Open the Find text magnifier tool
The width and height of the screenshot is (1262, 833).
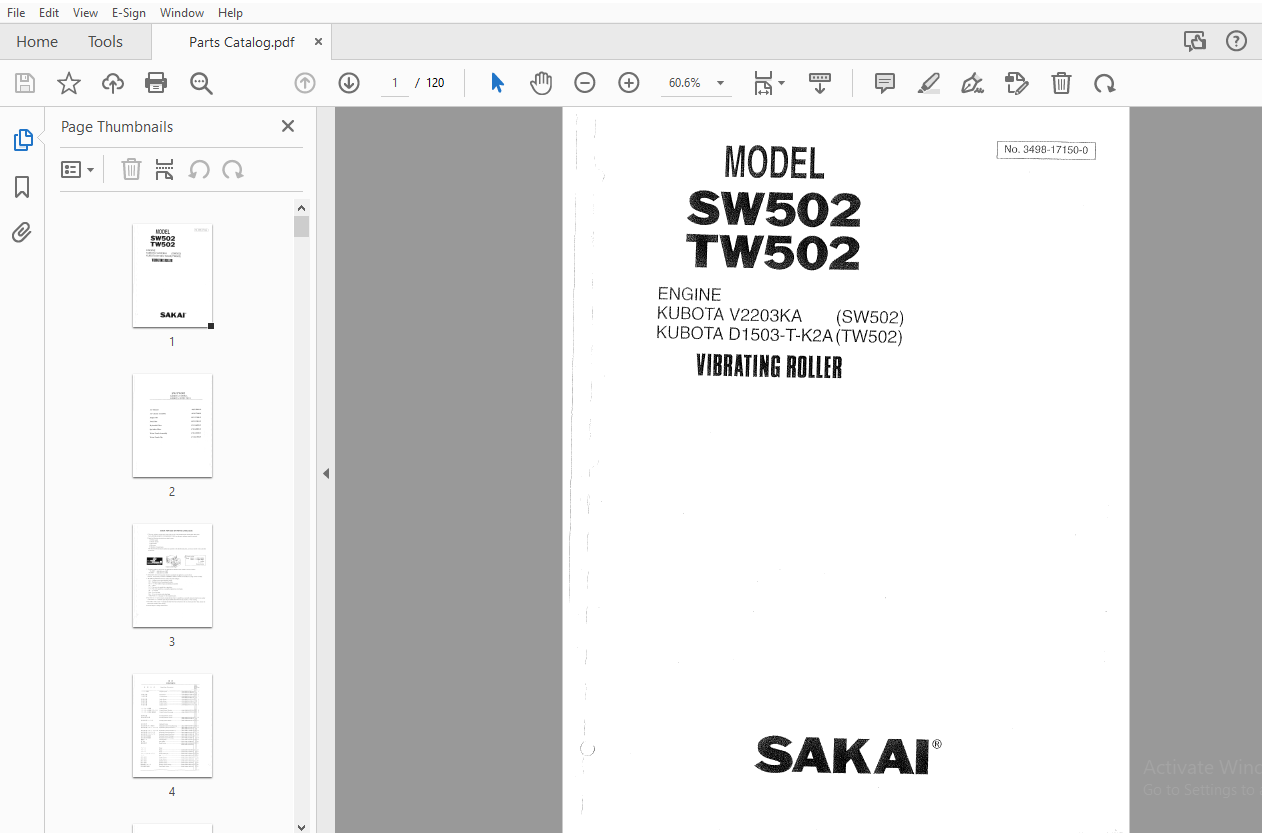[x=201, y=83]
